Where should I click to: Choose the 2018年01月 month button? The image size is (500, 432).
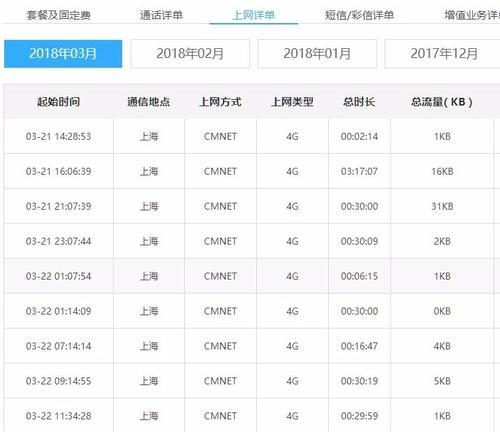[x=317, y=54]
